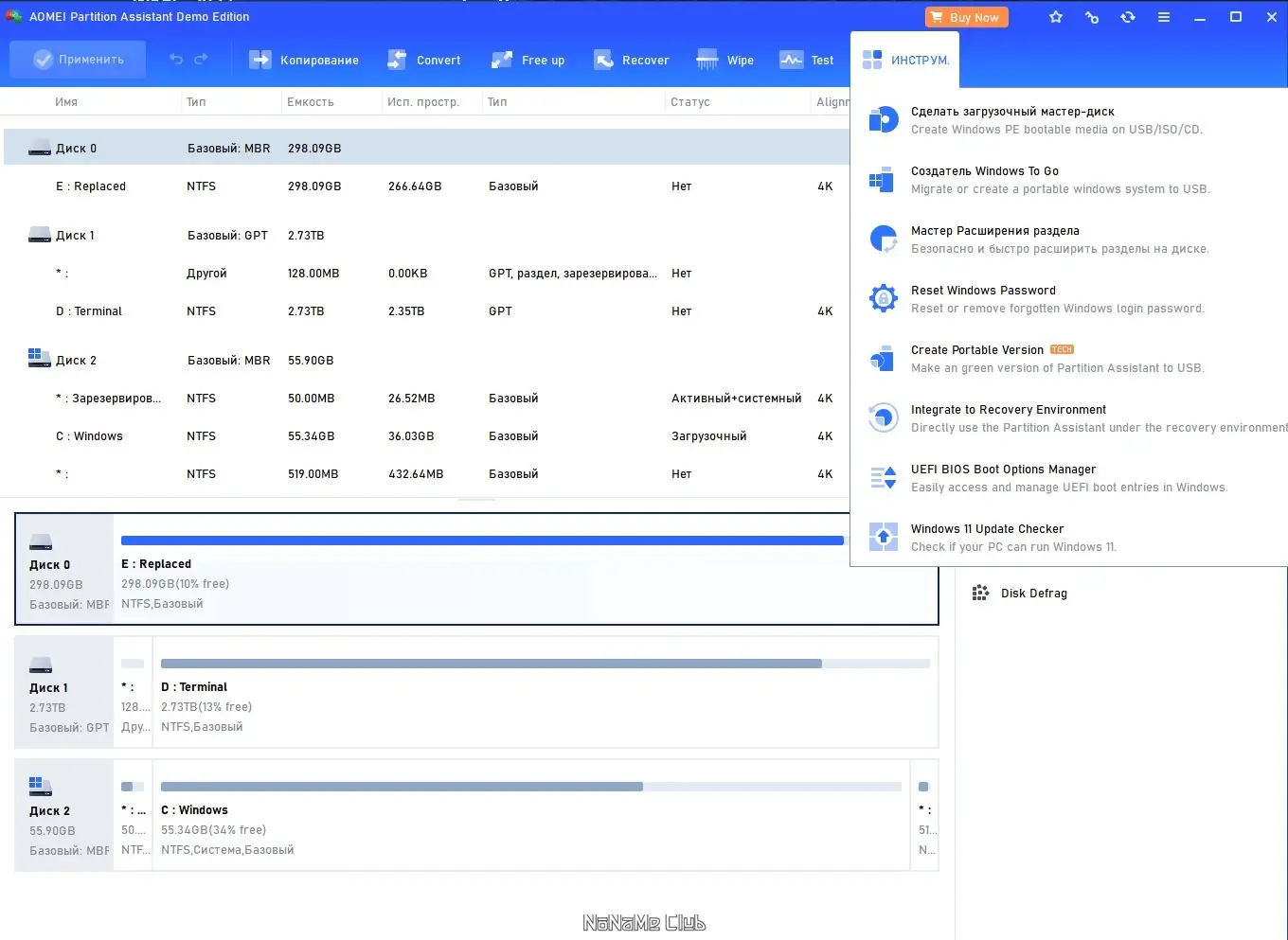Select the Диск 2 row in the table

pyautogui.click(x=426, y=361)
